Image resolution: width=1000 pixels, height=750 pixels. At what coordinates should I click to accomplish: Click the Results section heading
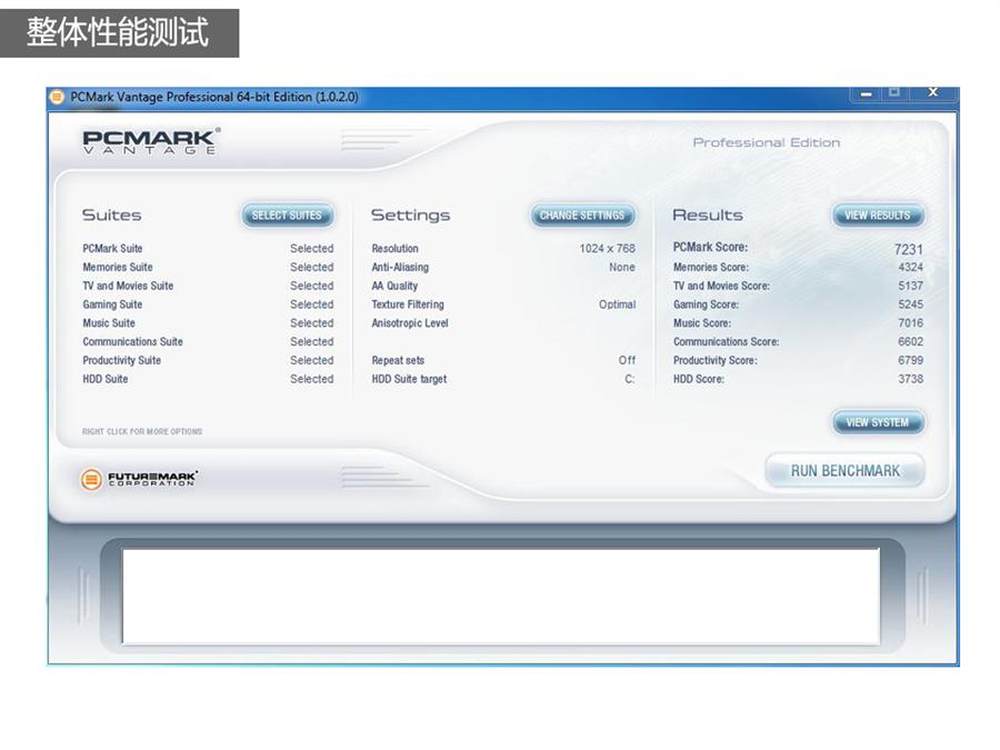(708, 215)
